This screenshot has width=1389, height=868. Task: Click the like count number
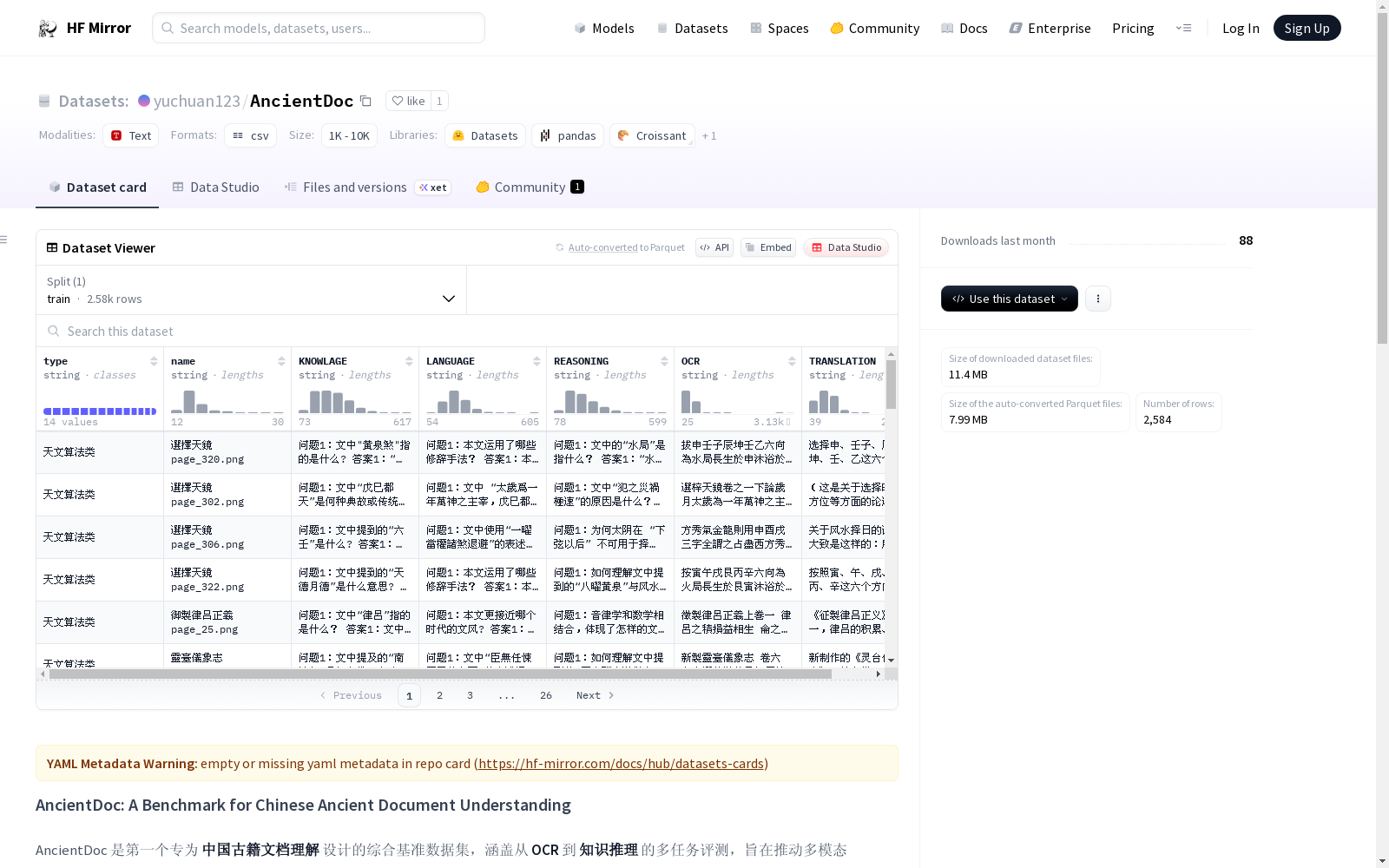click(x=439, y=101)
